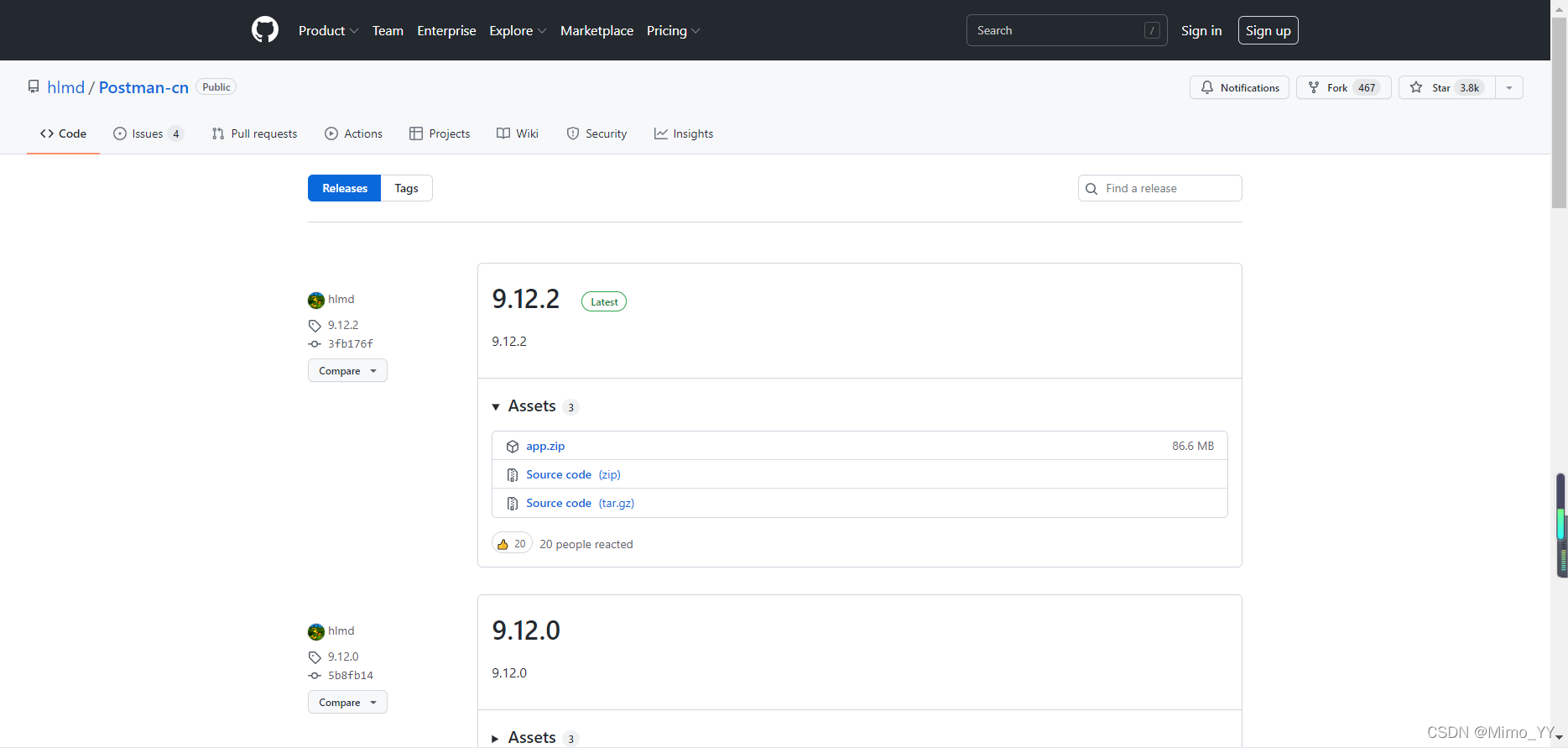Viewport: 1568px width, 748px height.
Task: Click the Sign in link
Action: pos(1201,30)
